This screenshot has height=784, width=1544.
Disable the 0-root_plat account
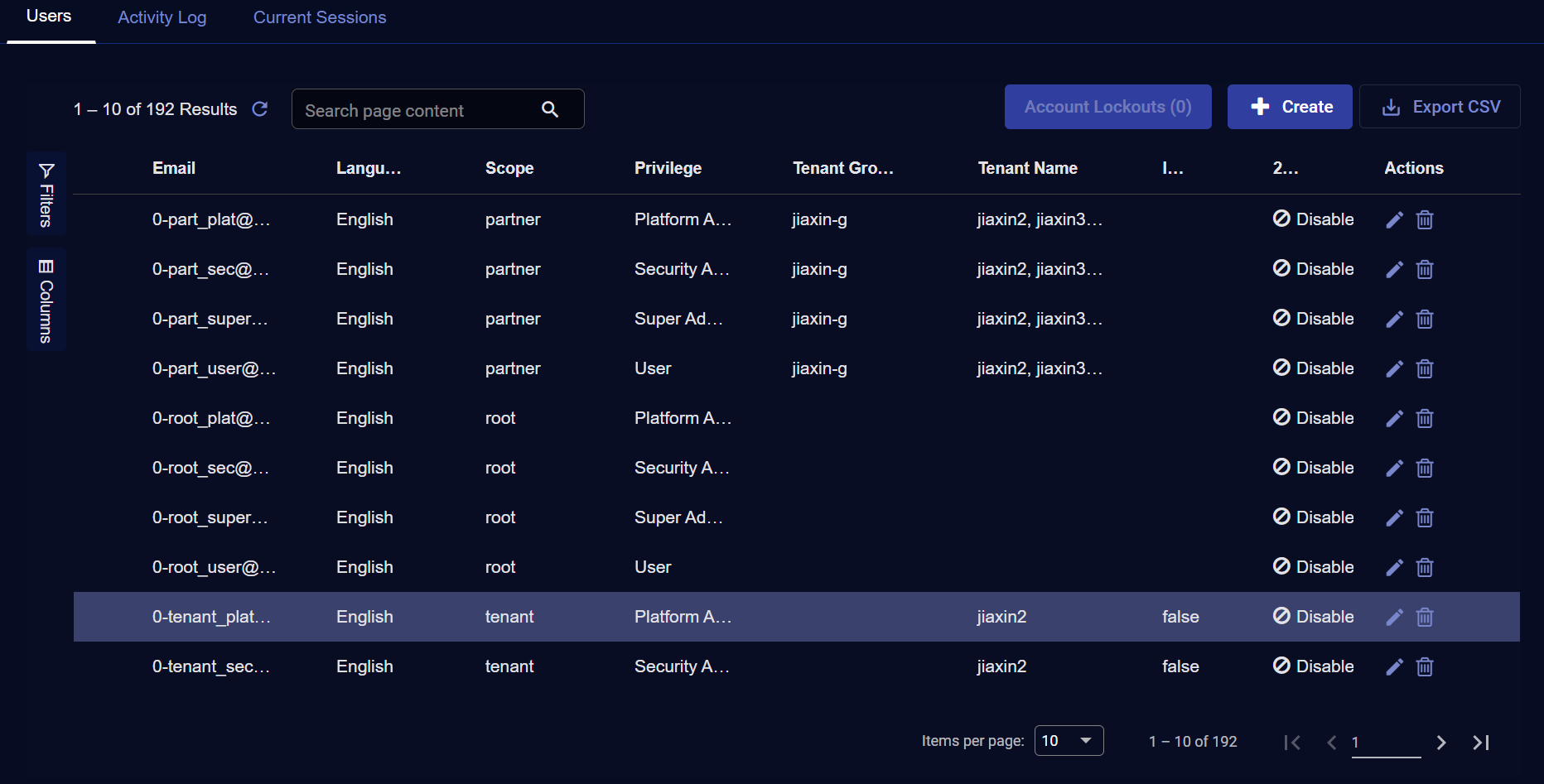click(x=1313, y=418)
